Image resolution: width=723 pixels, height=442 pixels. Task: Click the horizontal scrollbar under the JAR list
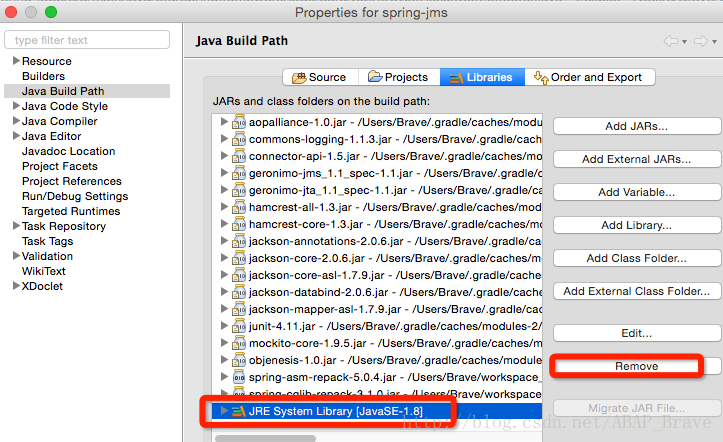coord(266,438)
